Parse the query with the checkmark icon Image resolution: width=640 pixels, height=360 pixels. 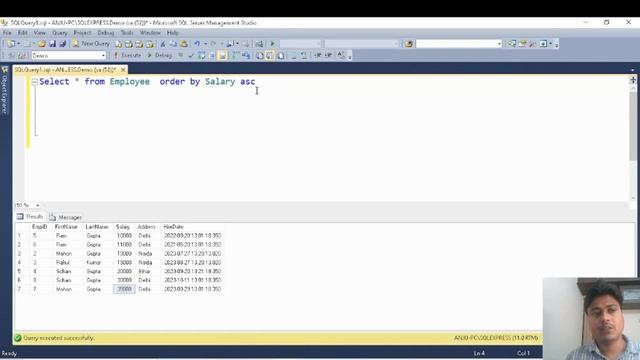(x=191, y=56)
